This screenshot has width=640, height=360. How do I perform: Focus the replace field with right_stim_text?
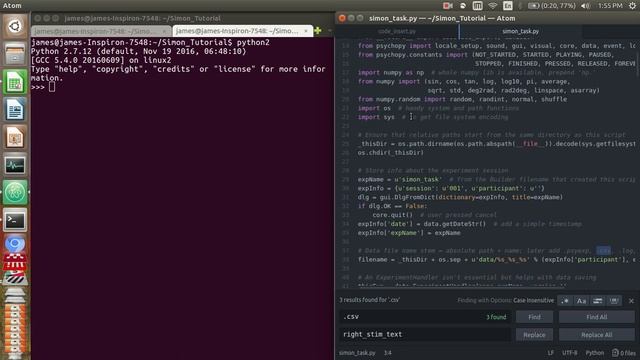click(424, 335)
